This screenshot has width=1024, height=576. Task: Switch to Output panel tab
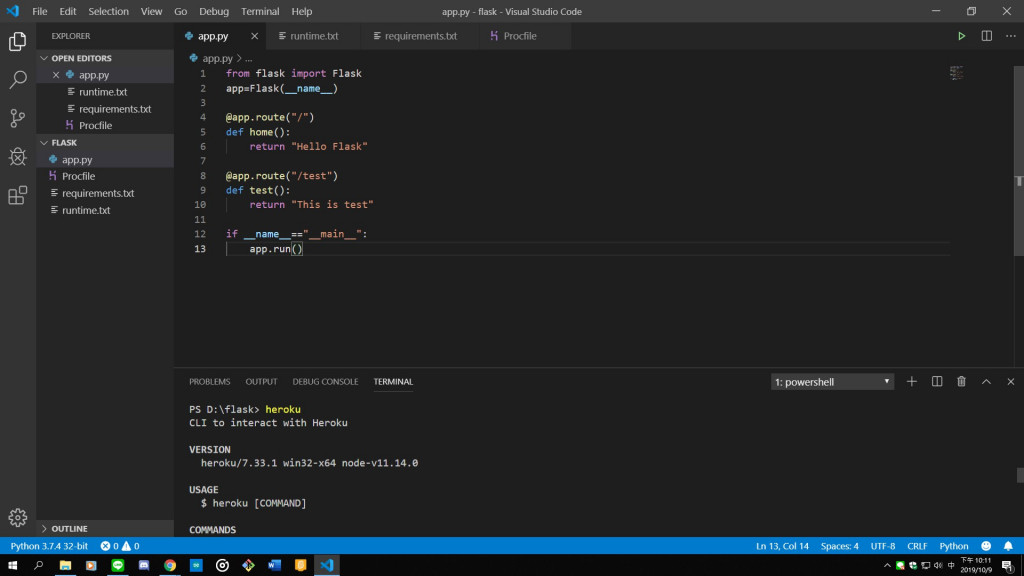click(x=261, y=381)
